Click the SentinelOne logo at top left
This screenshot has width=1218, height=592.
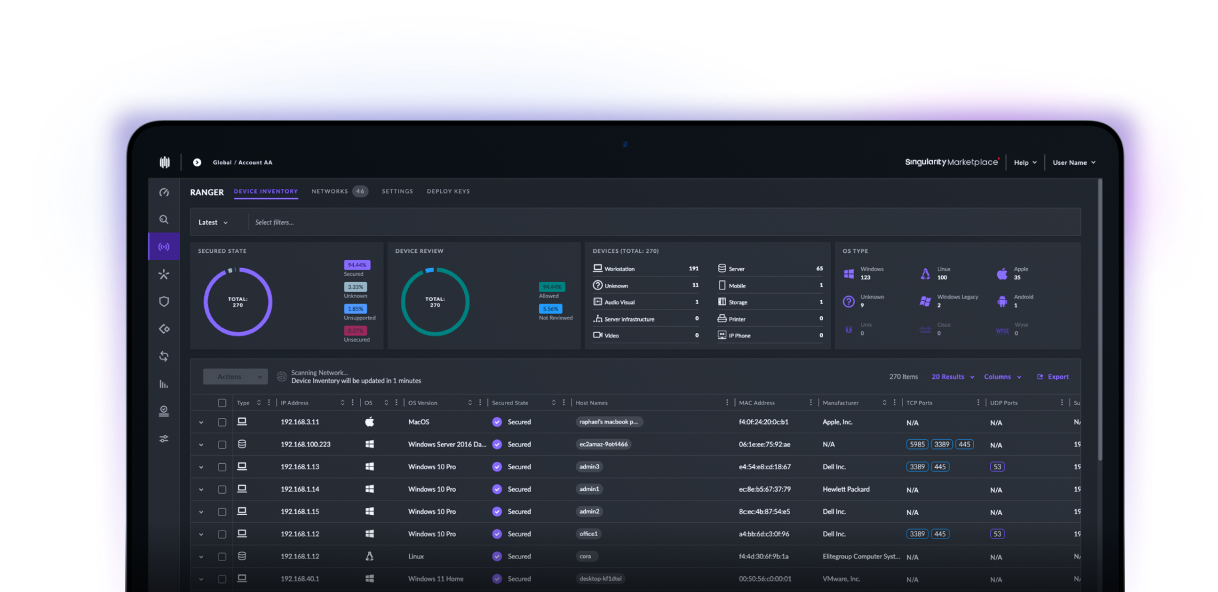[164, 162]
